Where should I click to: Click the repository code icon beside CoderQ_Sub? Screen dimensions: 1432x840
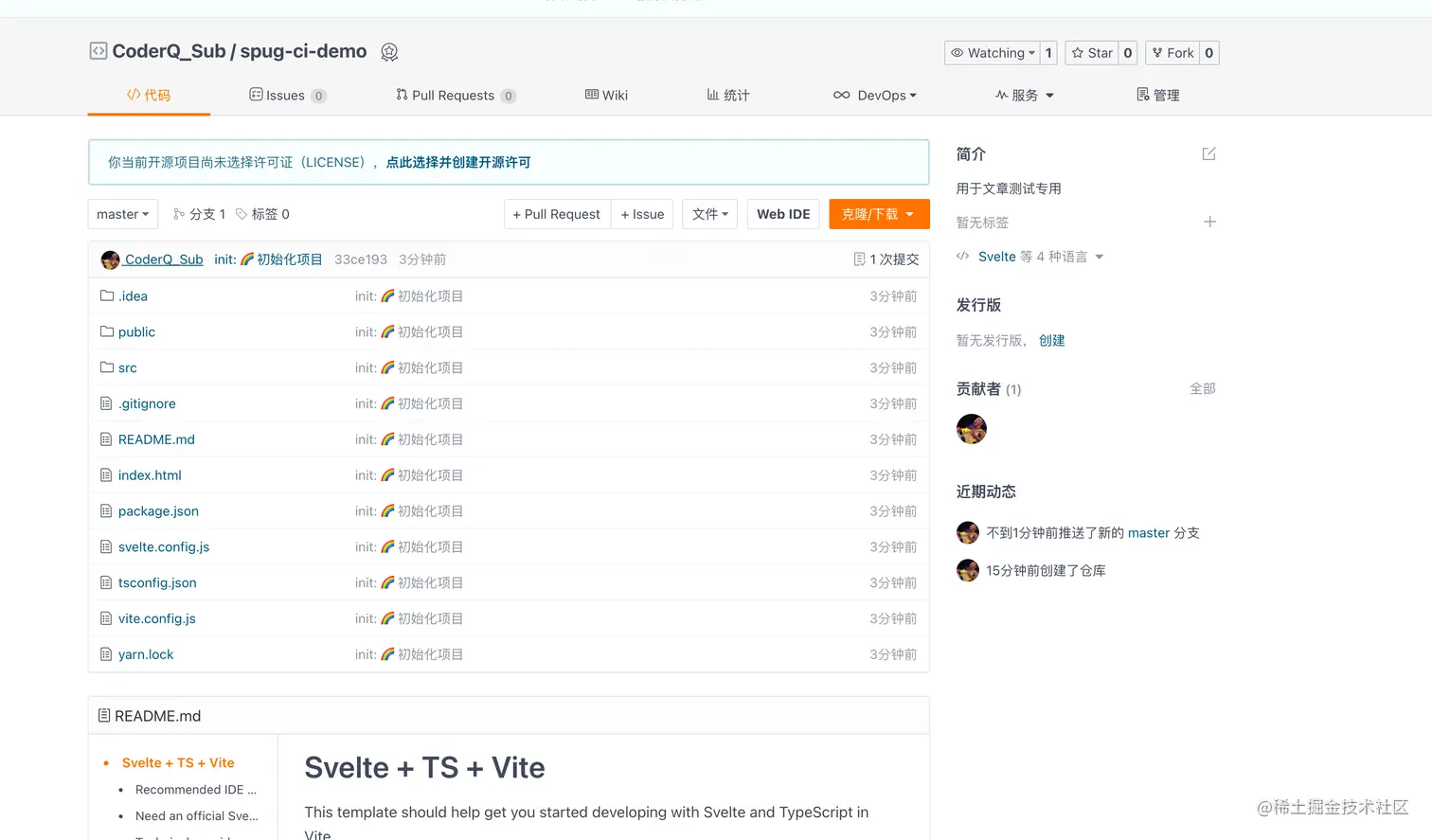pos(98,51)
